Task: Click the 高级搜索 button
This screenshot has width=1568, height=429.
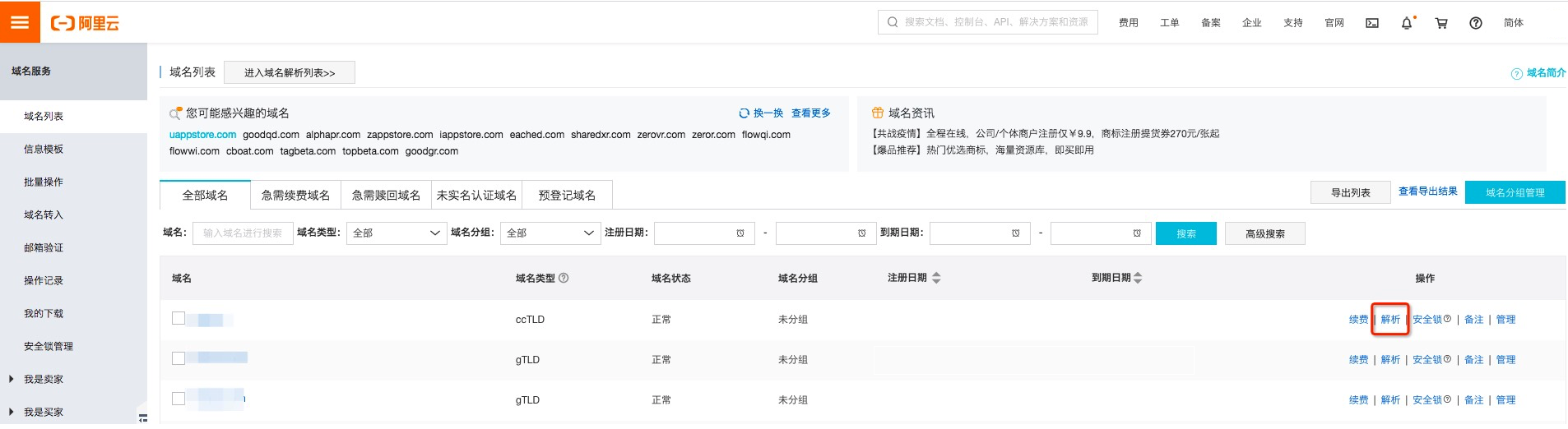Action: [1265, 233]
